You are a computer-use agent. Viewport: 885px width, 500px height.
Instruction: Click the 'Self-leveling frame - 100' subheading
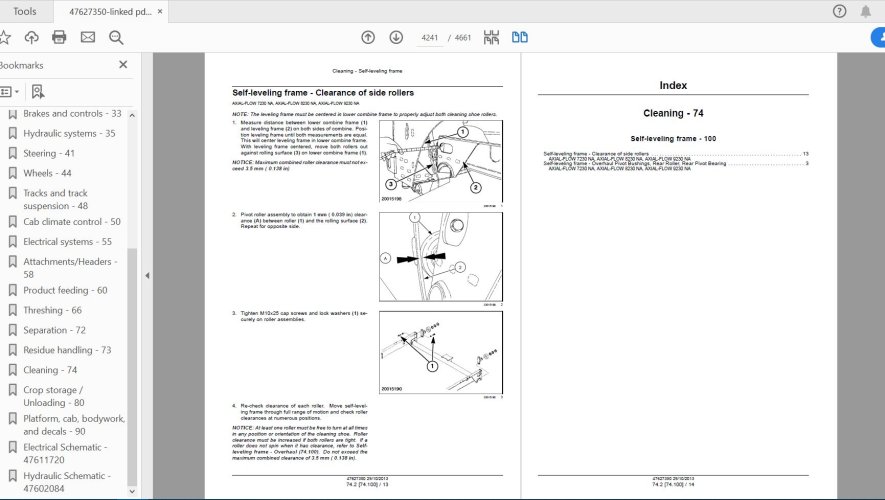point(673,138)
